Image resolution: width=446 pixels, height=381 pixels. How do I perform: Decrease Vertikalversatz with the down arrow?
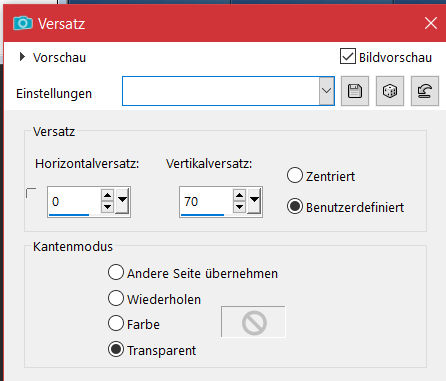pos(239,207)
